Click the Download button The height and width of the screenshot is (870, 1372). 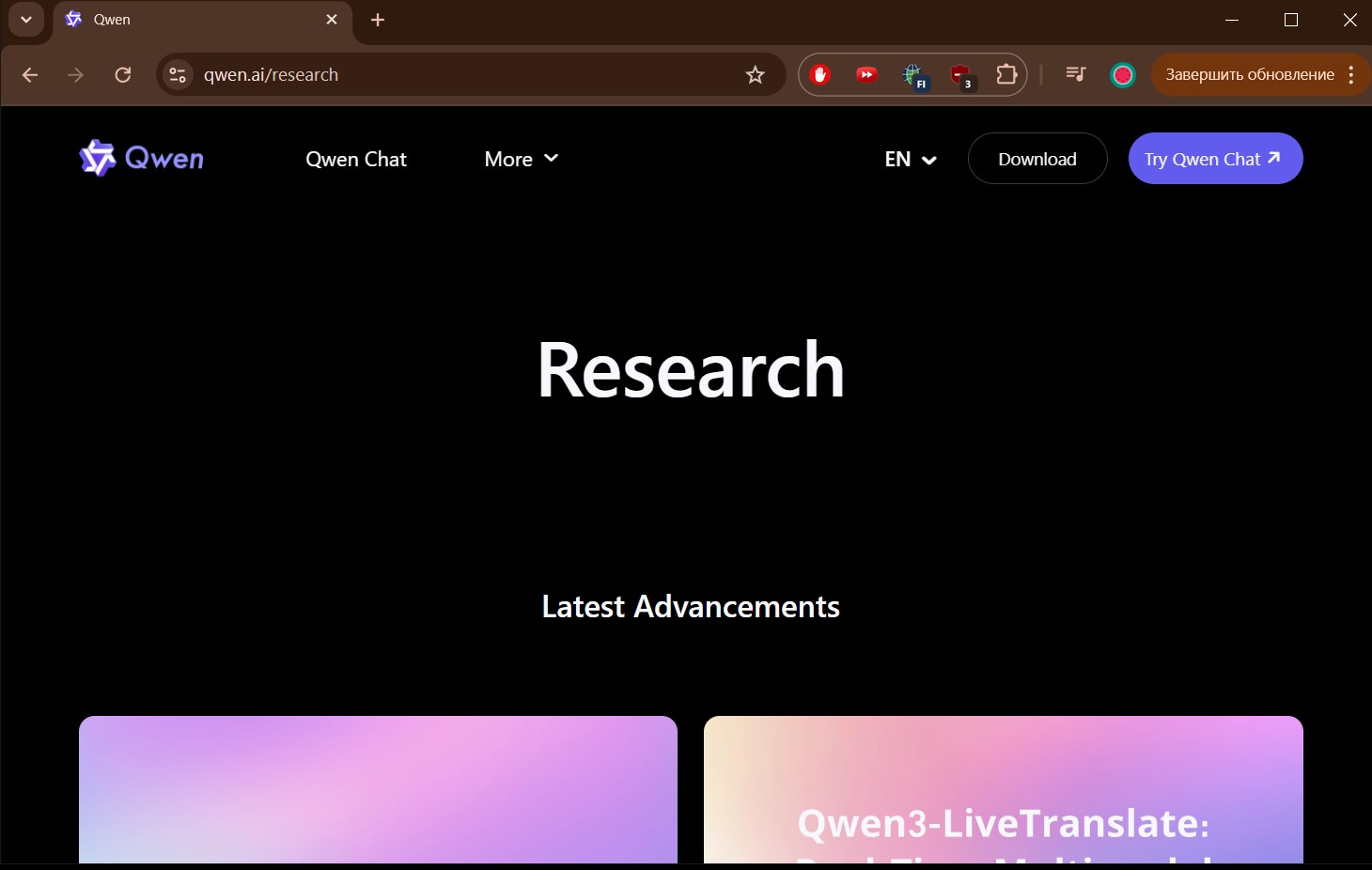pyautogui.click(x=1037, y=159)
